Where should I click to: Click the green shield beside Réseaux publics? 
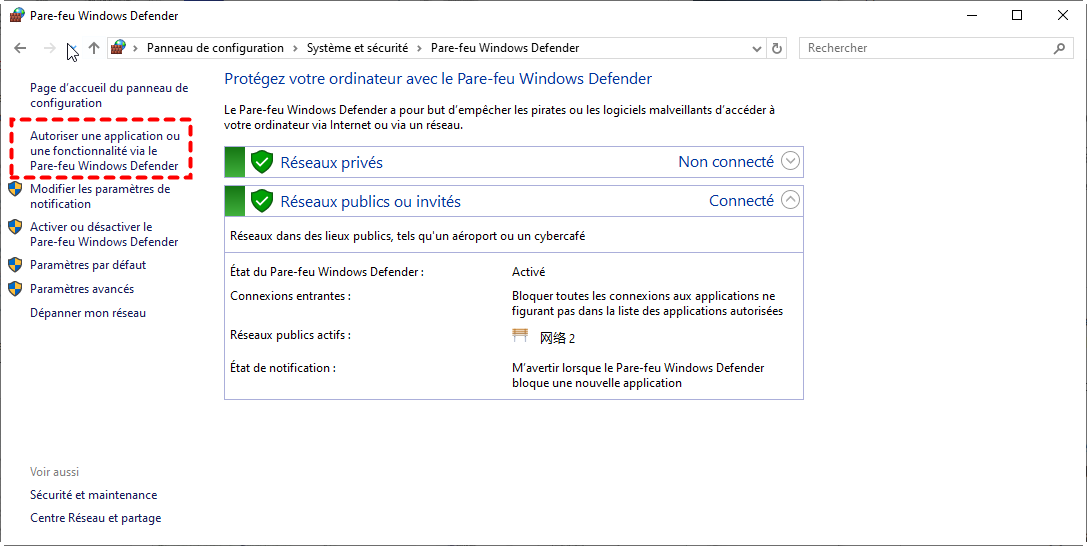click(x=262, y=201)
